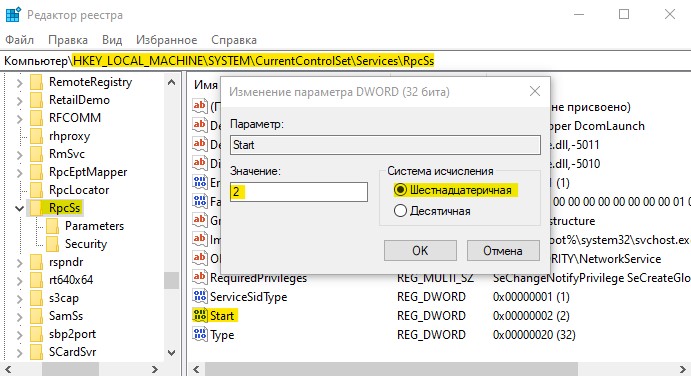Open the Вид menu
This screenshot has height=376, width=691.
[112, 40]
